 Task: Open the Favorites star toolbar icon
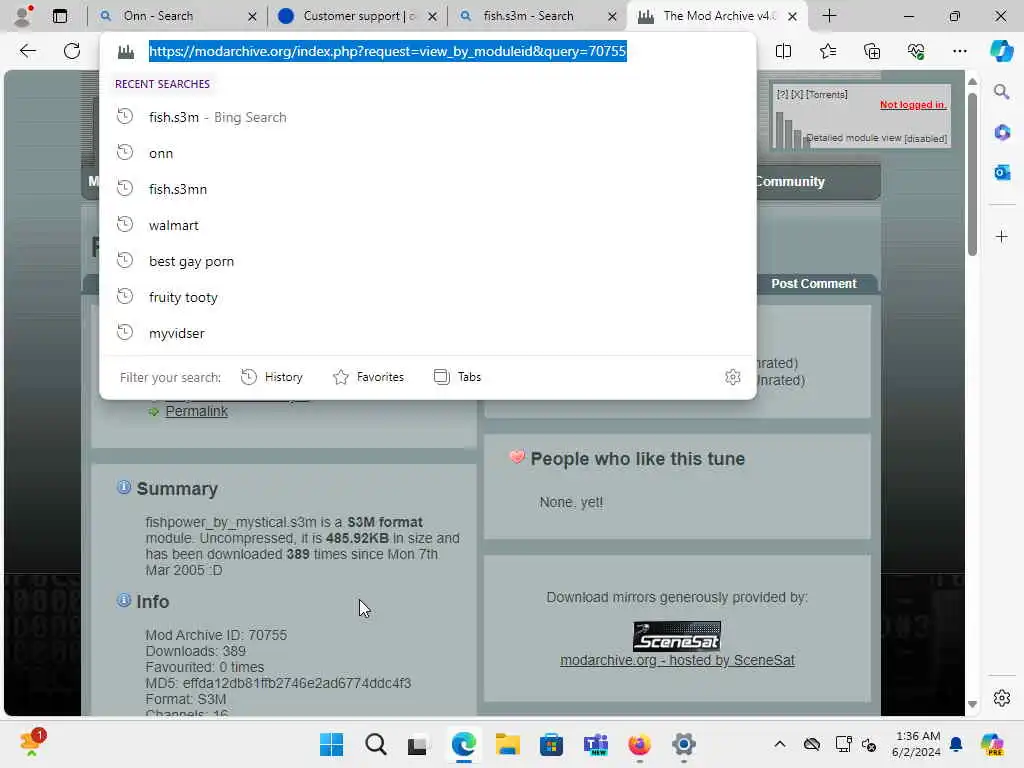pos(827,51)
